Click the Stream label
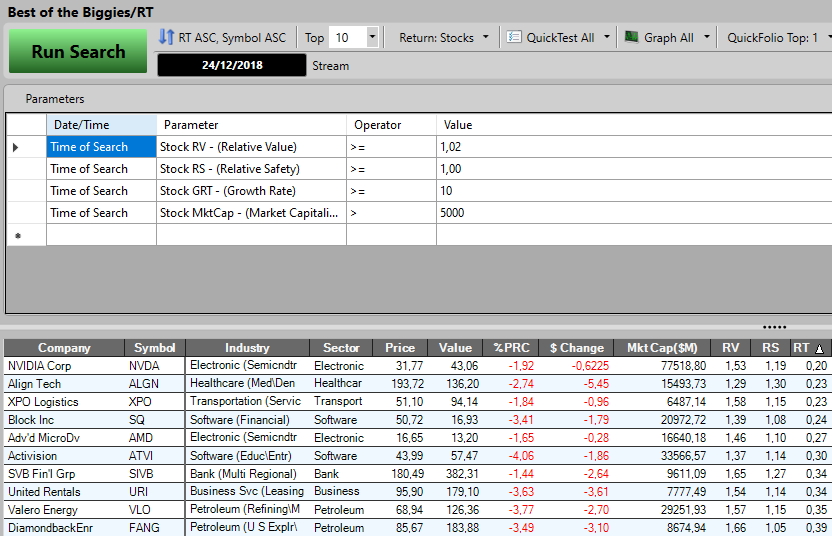The width and height of the screenshot is (832, 536). (331, 66)
